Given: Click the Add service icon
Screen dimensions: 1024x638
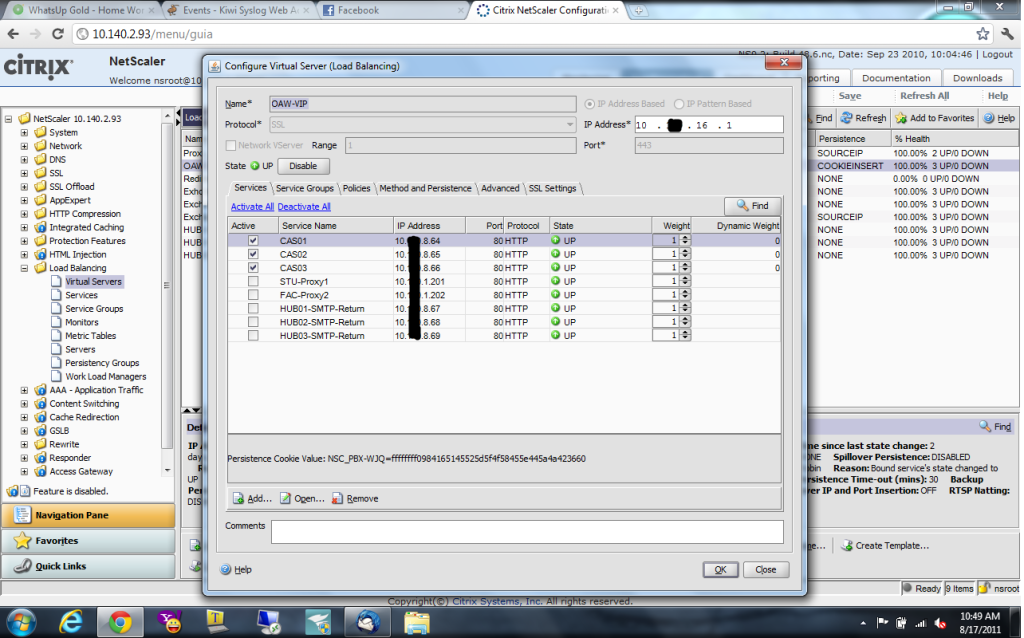Looking at the screenshot, I should pyautogui.click(x=238, y=498).
